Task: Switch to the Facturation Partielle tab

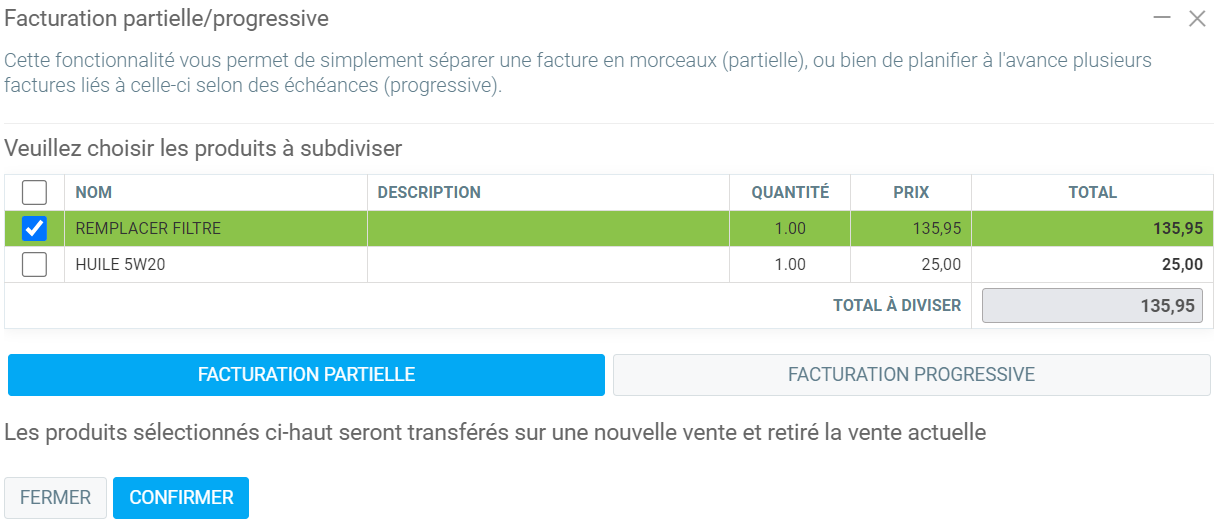Action: coord(306,375)
